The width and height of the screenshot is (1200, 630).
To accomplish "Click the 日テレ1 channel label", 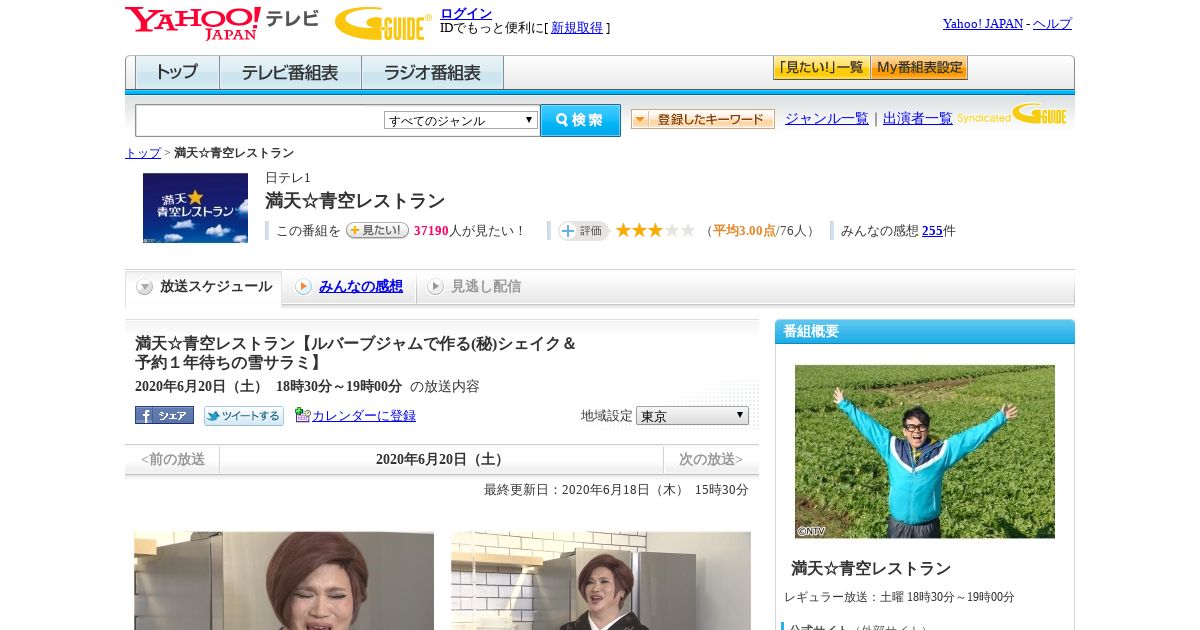I will pos(288,178).
